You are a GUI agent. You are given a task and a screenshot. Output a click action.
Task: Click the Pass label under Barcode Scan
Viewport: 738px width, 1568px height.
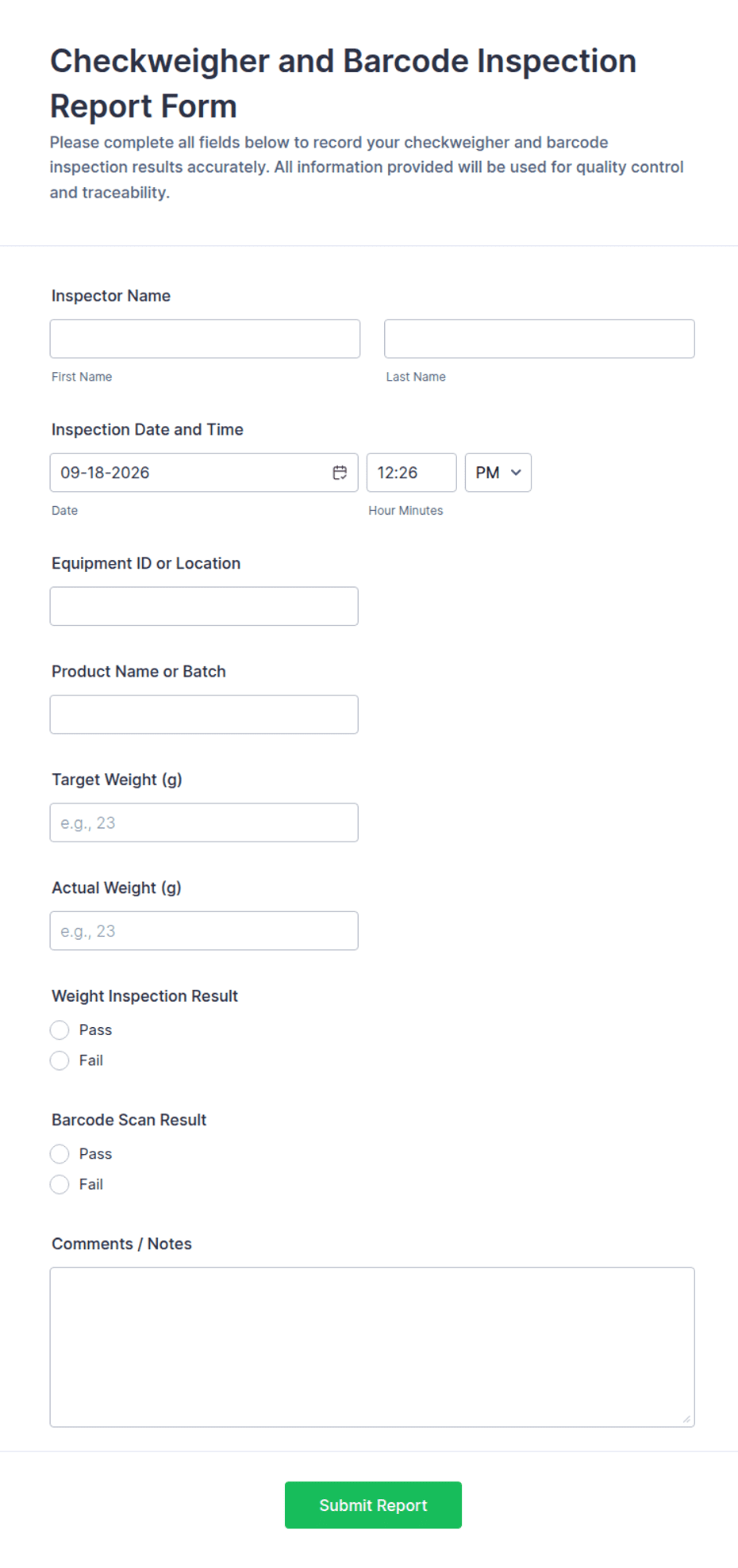(95, 1153)
